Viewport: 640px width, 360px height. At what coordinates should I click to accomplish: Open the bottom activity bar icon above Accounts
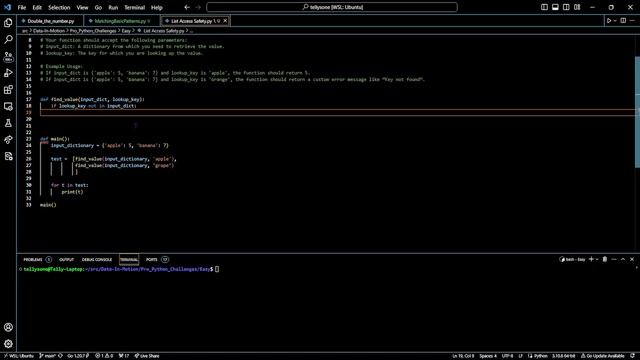[8, 156]
